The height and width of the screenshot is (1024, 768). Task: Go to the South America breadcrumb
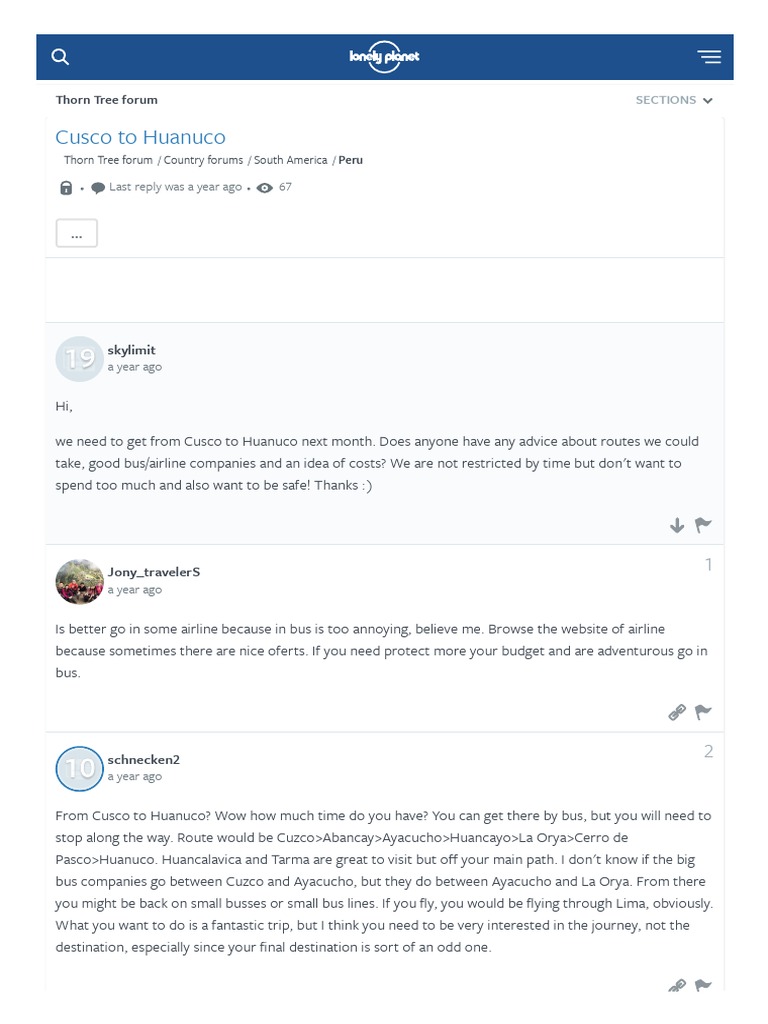[290, 160]
